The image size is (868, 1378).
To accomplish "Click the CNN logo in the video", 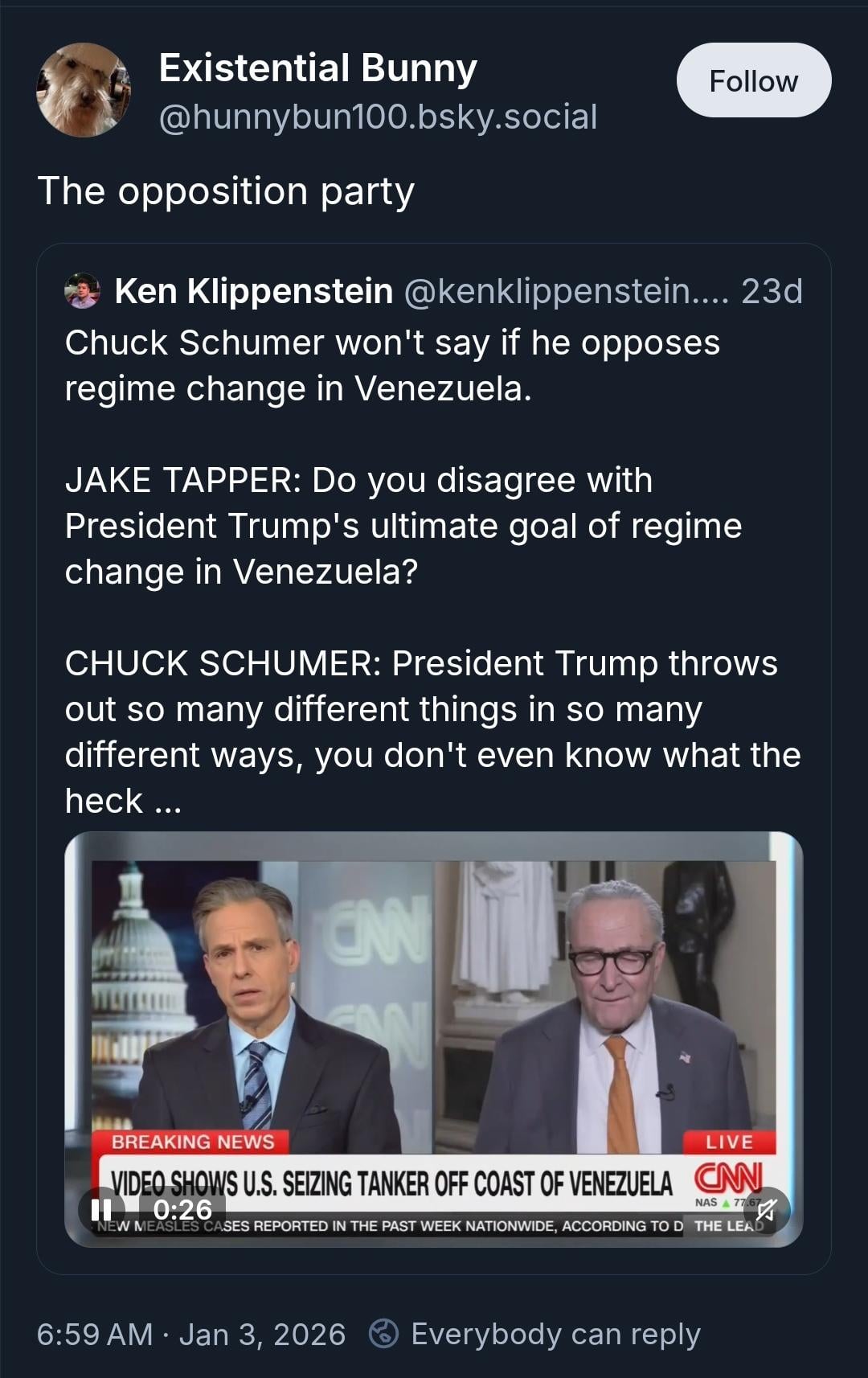I will point(727,1179).
